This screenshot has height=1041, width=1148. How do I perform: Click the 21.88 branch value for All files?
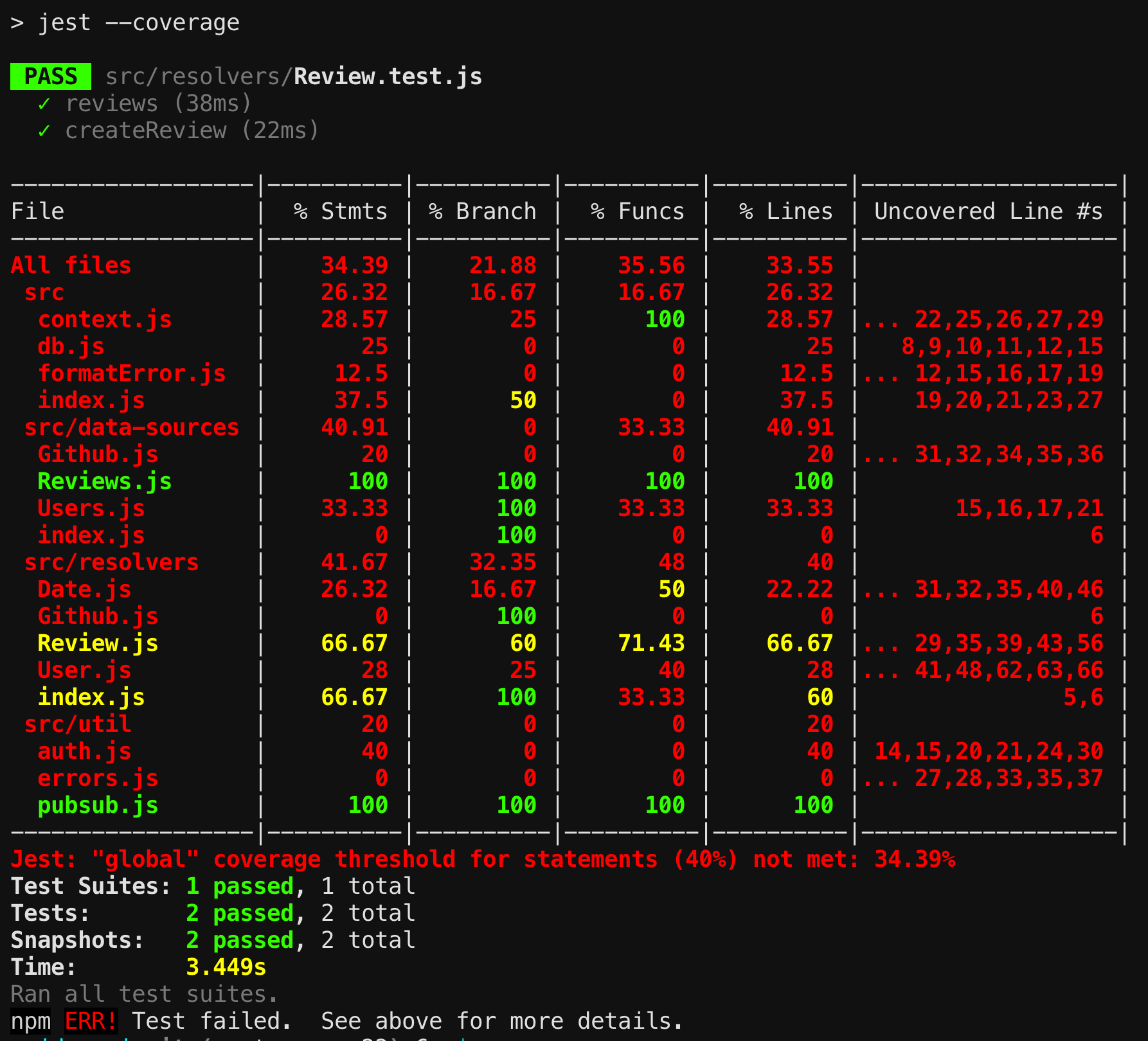pyautogui.click(x=503, y=265)
